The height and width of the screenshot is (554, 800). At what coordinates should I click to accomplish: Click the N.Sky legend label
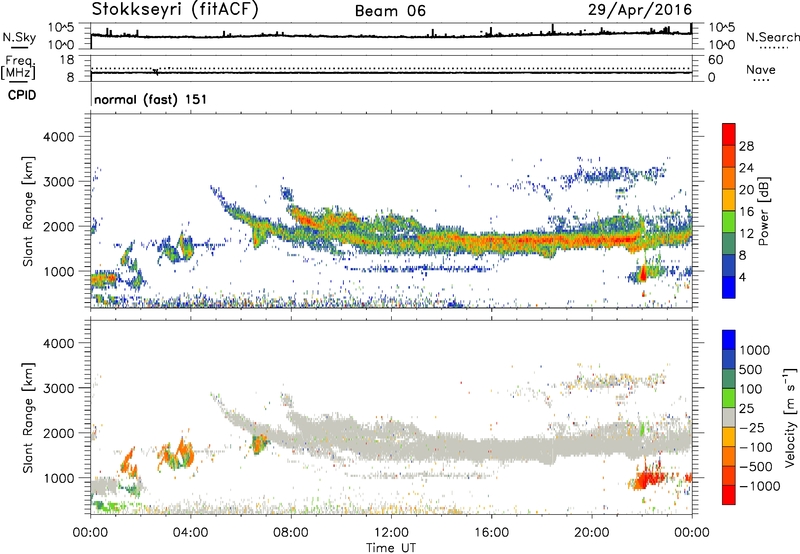tap(19, 37)
